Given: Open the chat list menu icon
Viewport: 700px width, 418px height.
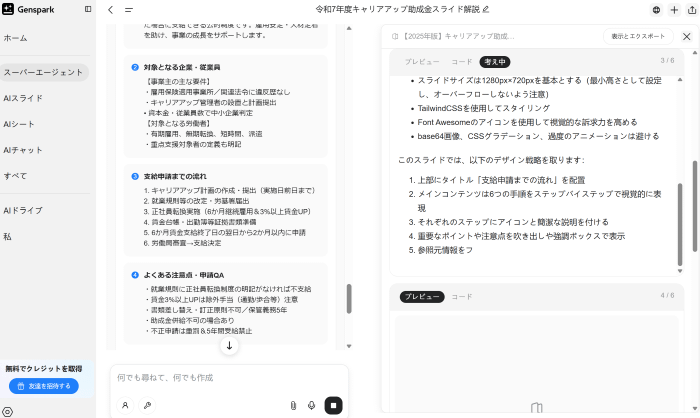Looking at the screenshot, I should (x=128, y=10).
